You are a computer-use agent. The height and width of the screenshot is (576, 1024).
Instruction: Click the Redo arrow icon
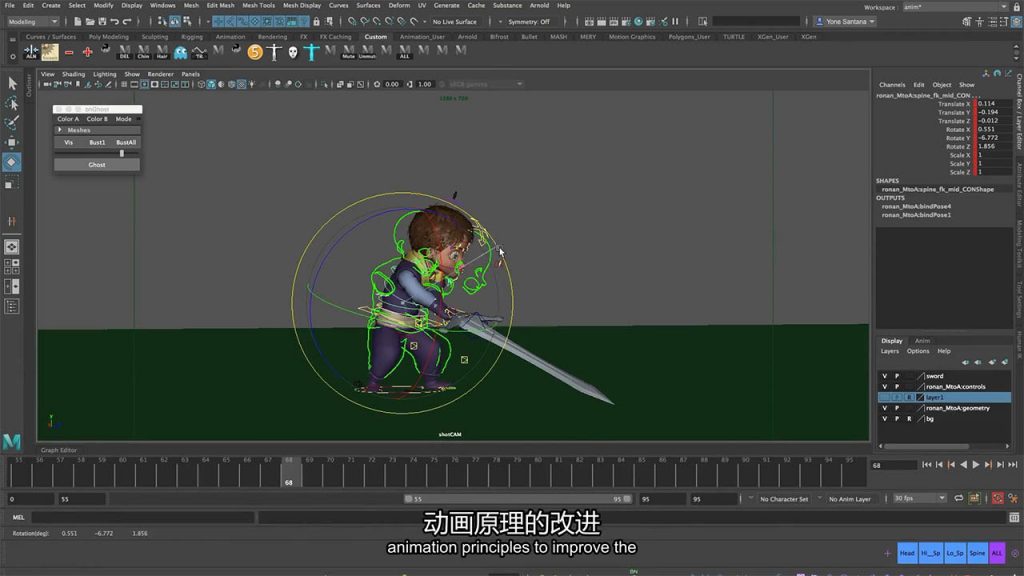pyautogui.click(x=127, y=22)
